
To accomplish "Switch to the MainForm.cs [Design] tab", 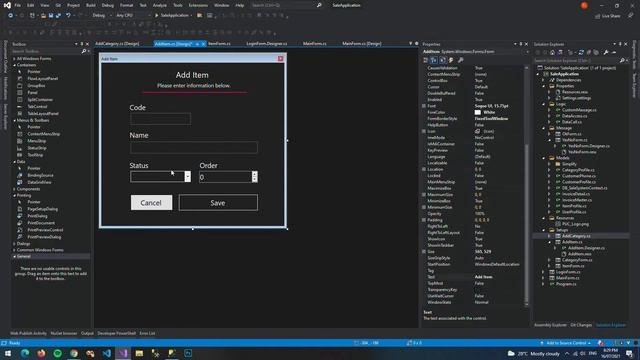I will point(362,44).
